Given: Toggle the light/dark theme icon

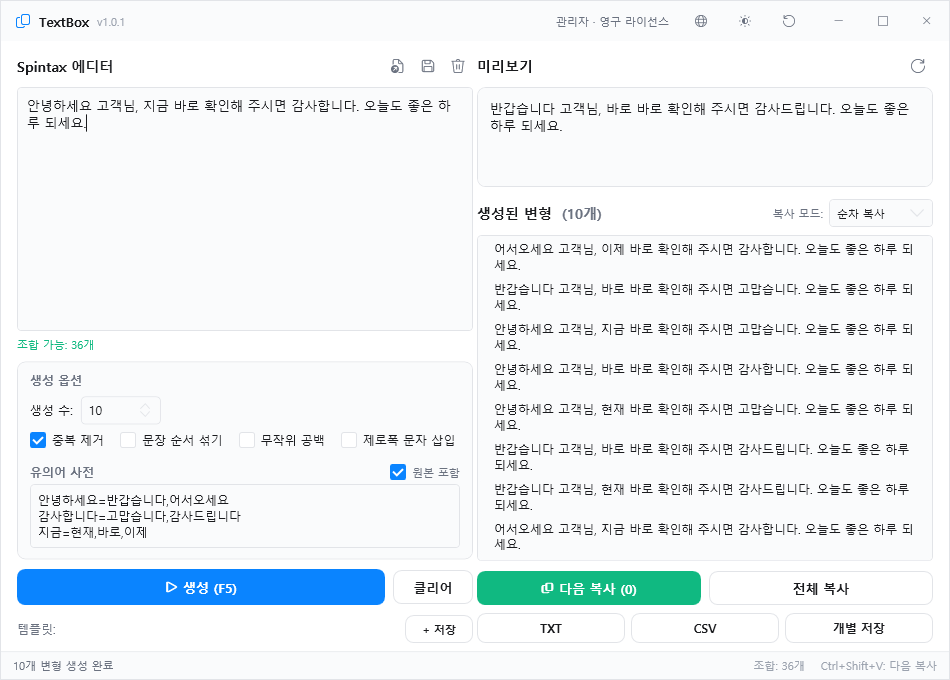Looking at the screenshot, I should [x=745, y=21].
